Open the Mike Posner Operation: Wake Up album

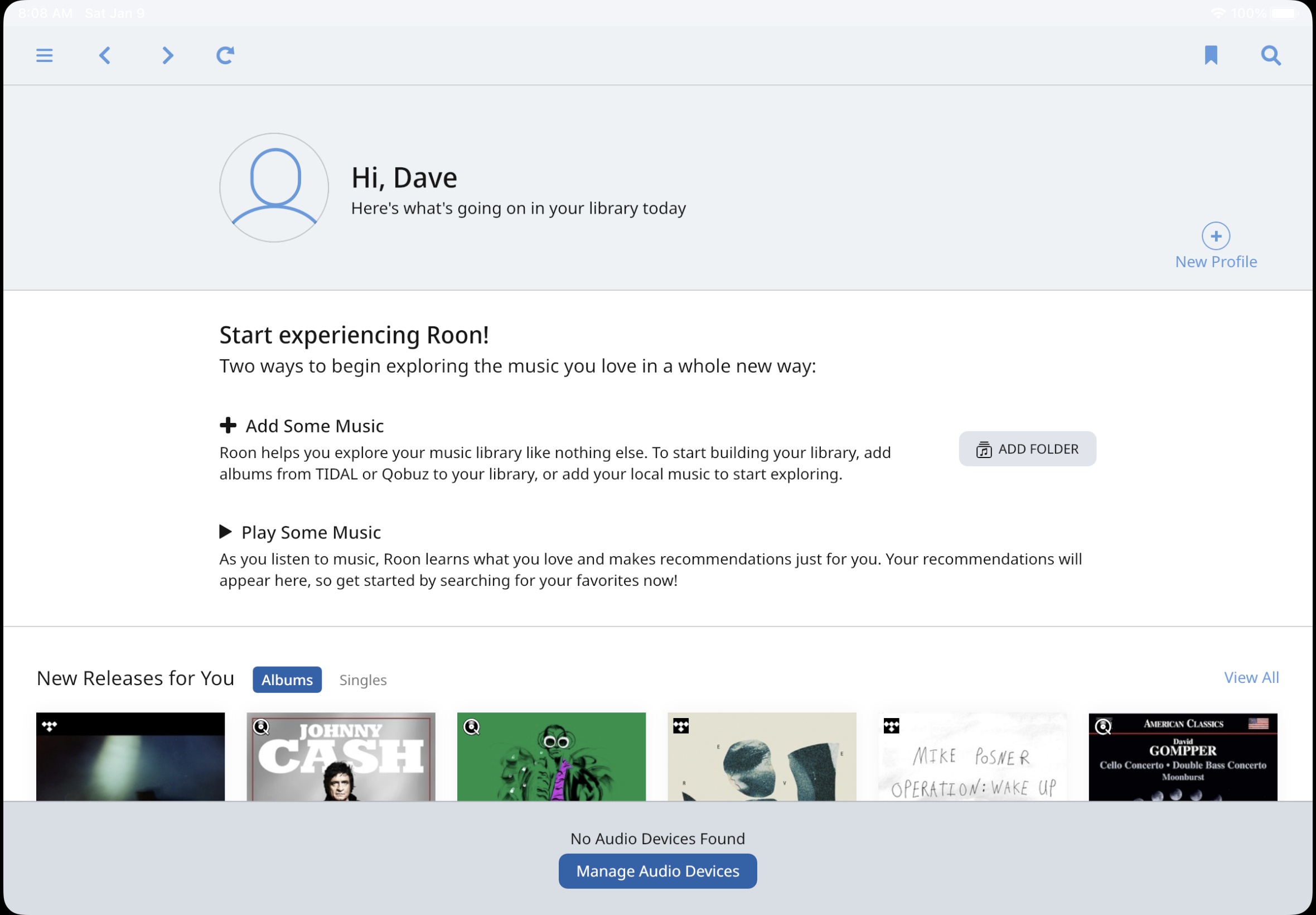[x=973, y=757]
